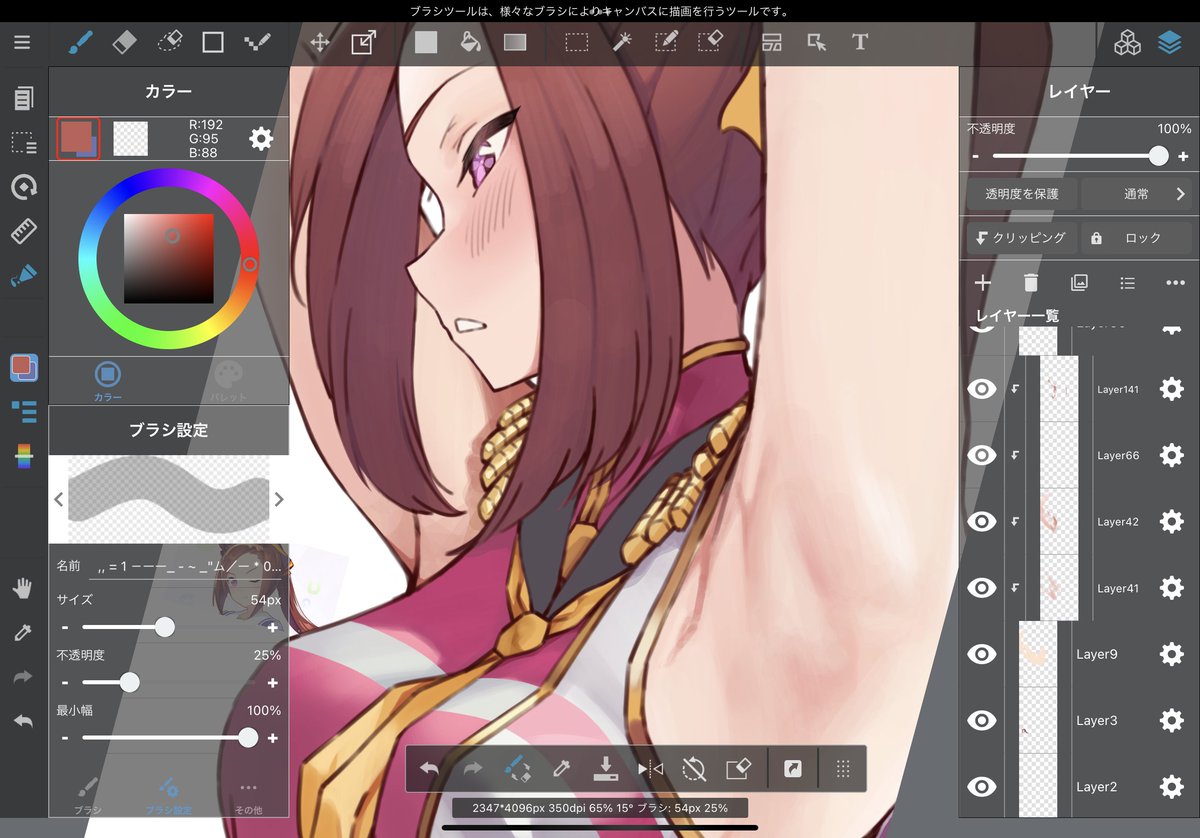Open Layer9 settings gear
The height and width of the screenshot is (838, 1200).
tap(1171, 654)
